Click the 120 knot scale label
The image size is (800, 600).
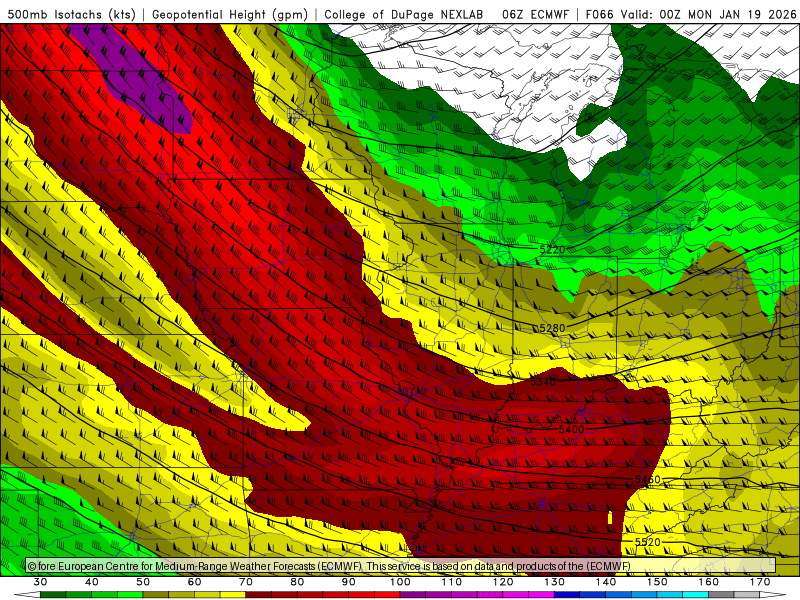[x=503, y=582]
